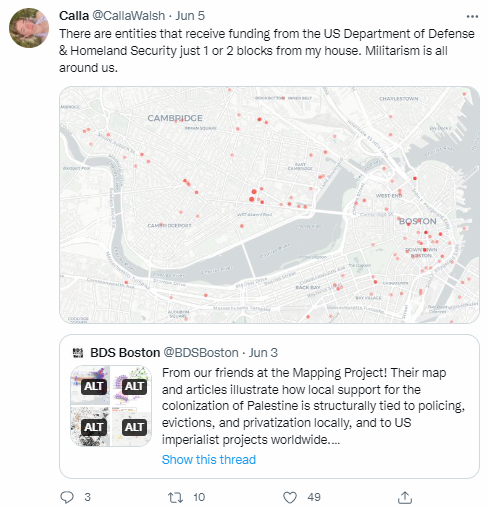Open the quoted tweet text body
Viewport: 488px width, 507px height.
coord(313,406)
